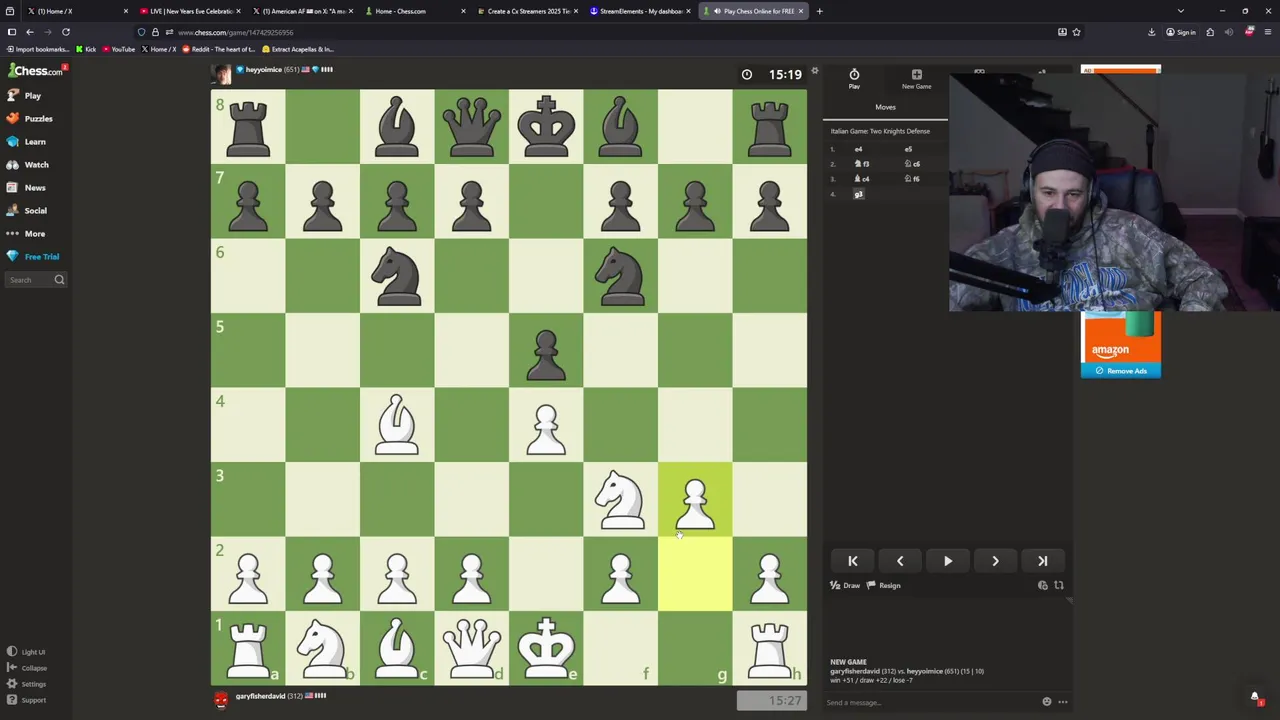This screenshot has width=1280, height=720.
Task: Open Support in the sidebar
Action: (x=26, y=700)
